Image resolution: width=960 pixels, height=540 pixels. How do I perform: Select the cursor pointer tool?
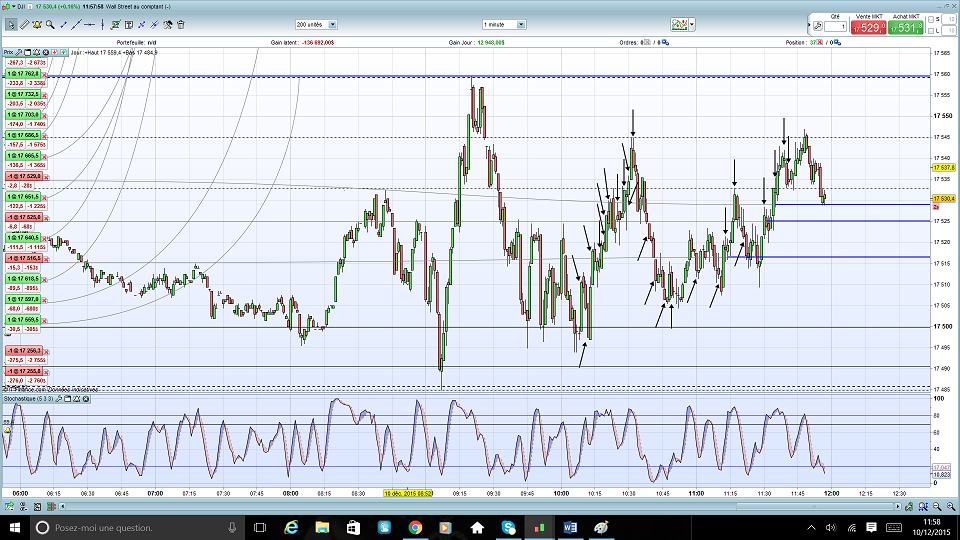pyautogui.click(x=10, y=24)
